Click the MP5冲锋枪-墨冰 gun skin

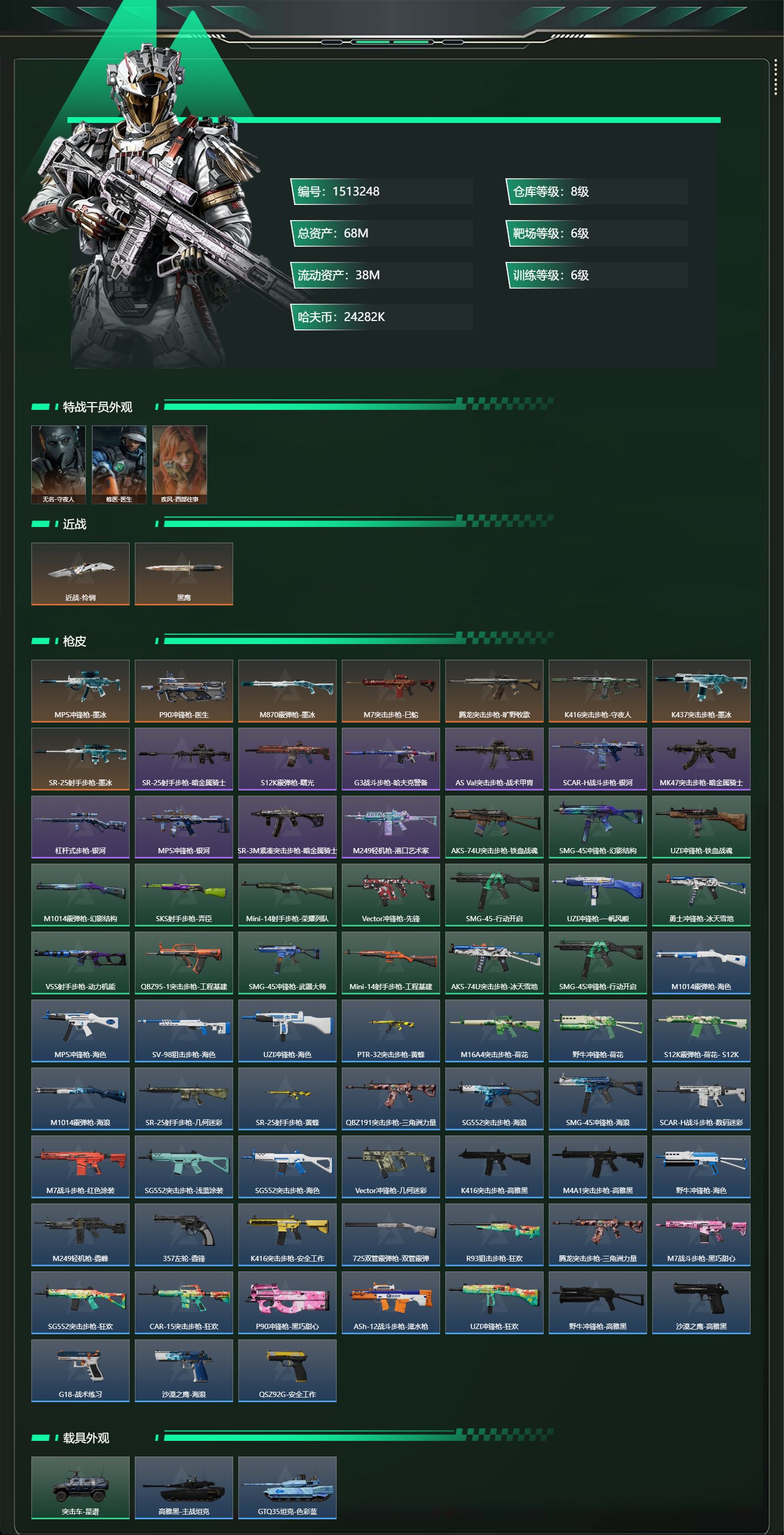pyautogui.click(x=80, y=691)
